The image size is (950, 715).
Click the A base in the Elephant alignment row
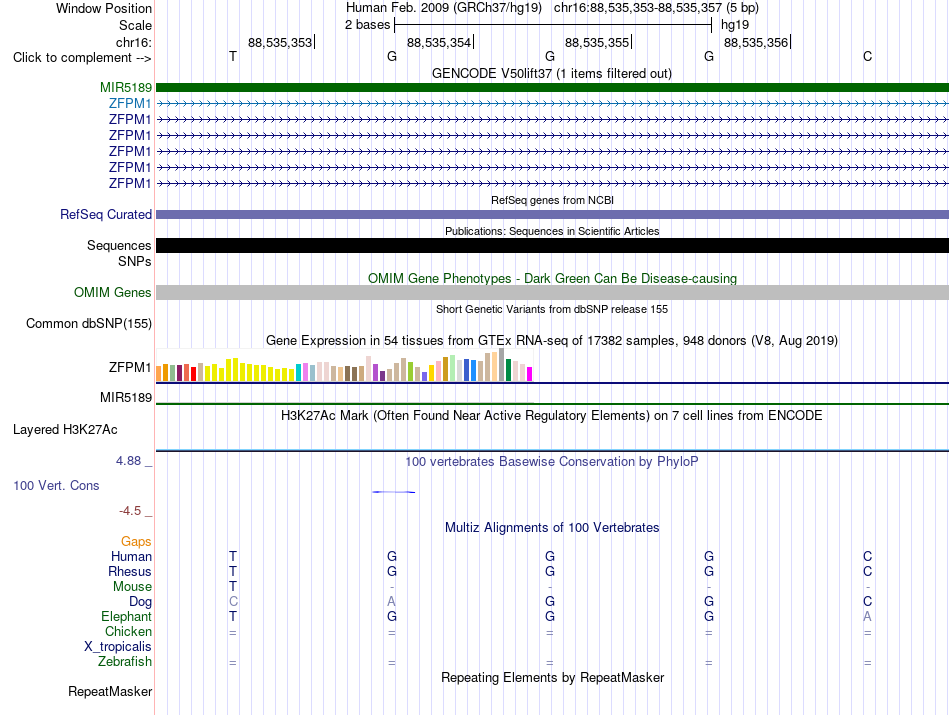[868, 616]
